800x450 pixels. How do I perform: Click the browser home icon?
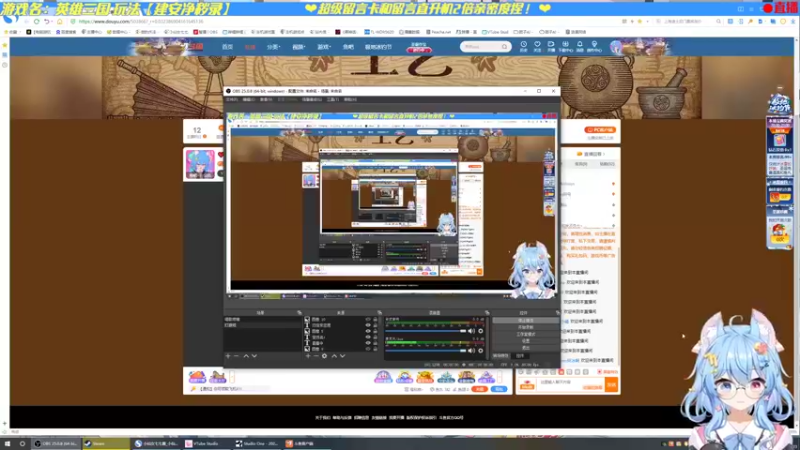[x=60, y=21]
